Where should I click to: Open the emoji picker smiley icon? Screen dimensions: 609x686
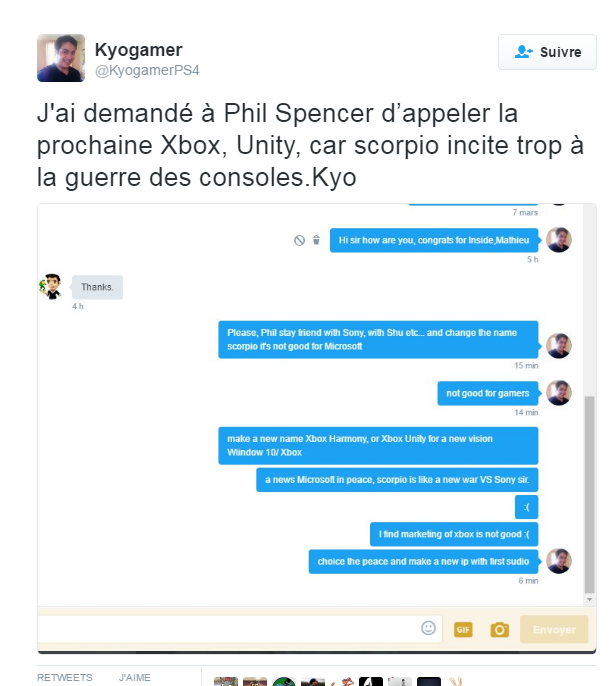428,628
